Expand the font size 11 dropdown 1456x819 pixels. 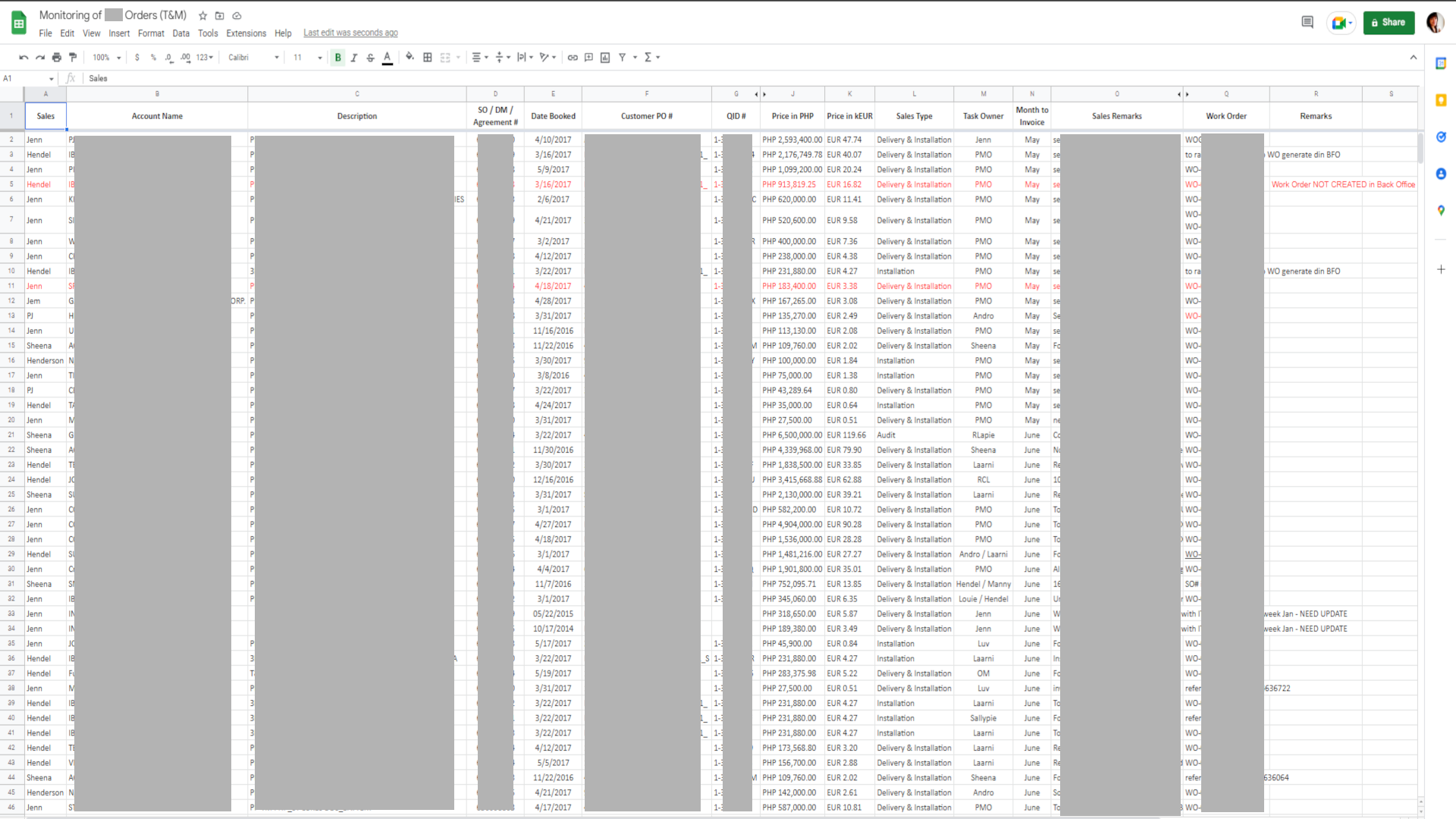point(307,58)
